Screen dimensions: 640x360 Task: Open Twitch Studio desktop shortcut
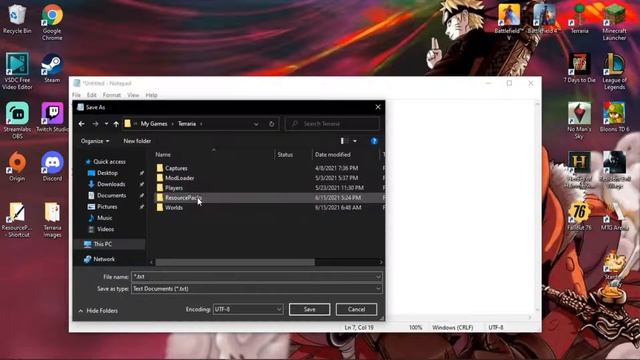click(x=52, y=118)
